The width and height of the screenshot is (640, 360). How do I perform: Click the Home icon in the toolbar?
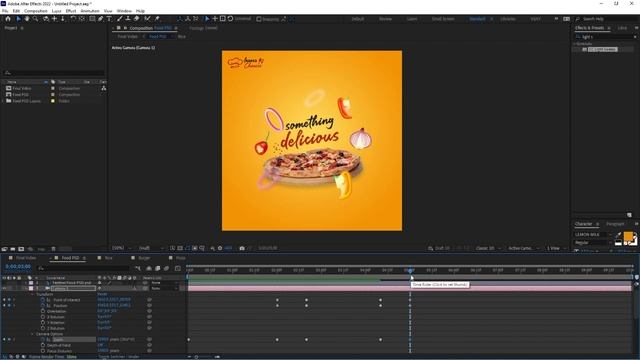8,19
